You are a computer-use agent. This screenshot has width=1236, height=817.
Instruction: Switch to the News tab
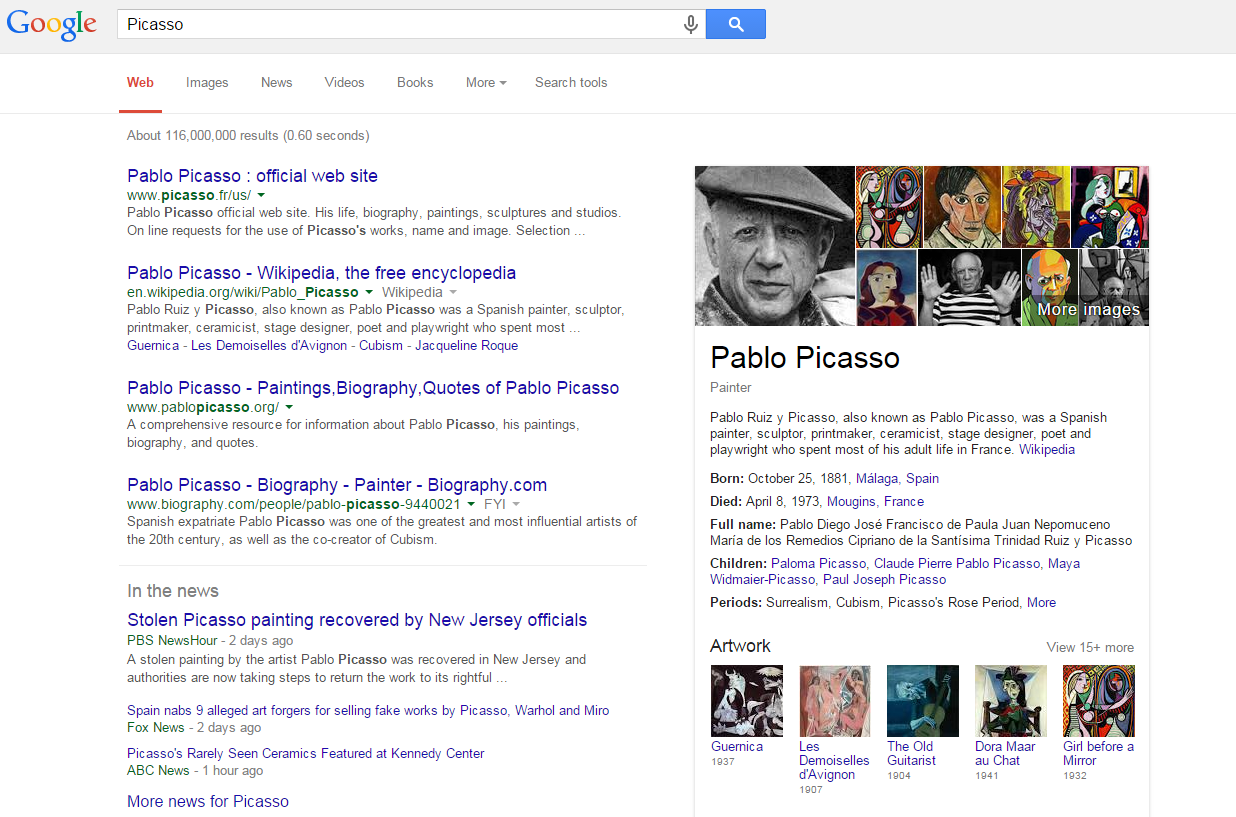[277, 83]
